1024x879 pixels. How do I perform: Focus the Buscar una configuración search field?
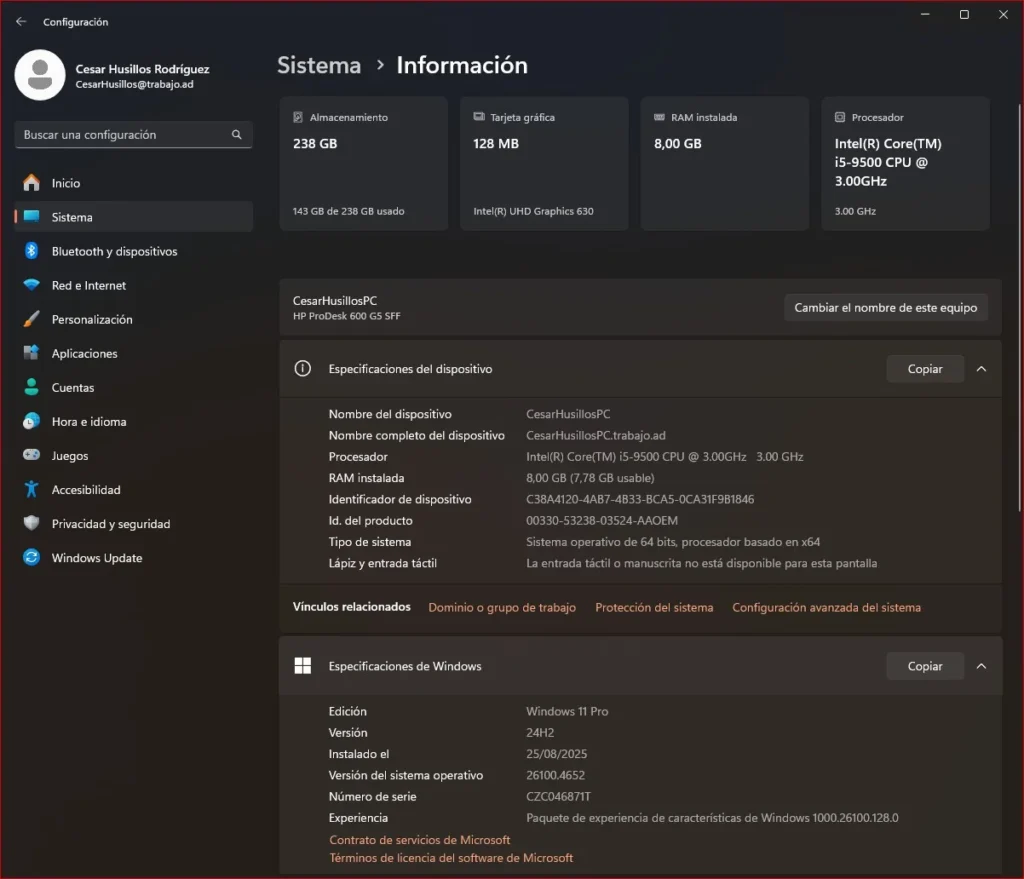click(x=133, y=135)
